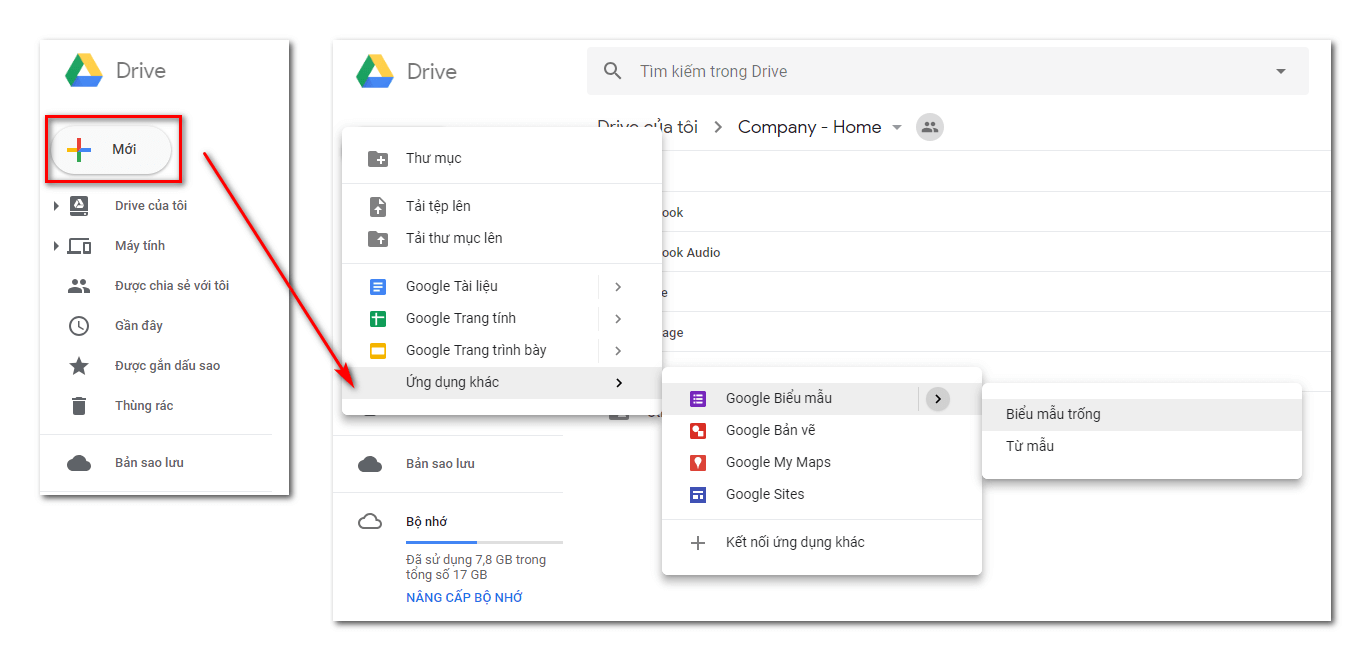
Task: Click the green Google Trang tính icon
Action: (x=378, y=318)
